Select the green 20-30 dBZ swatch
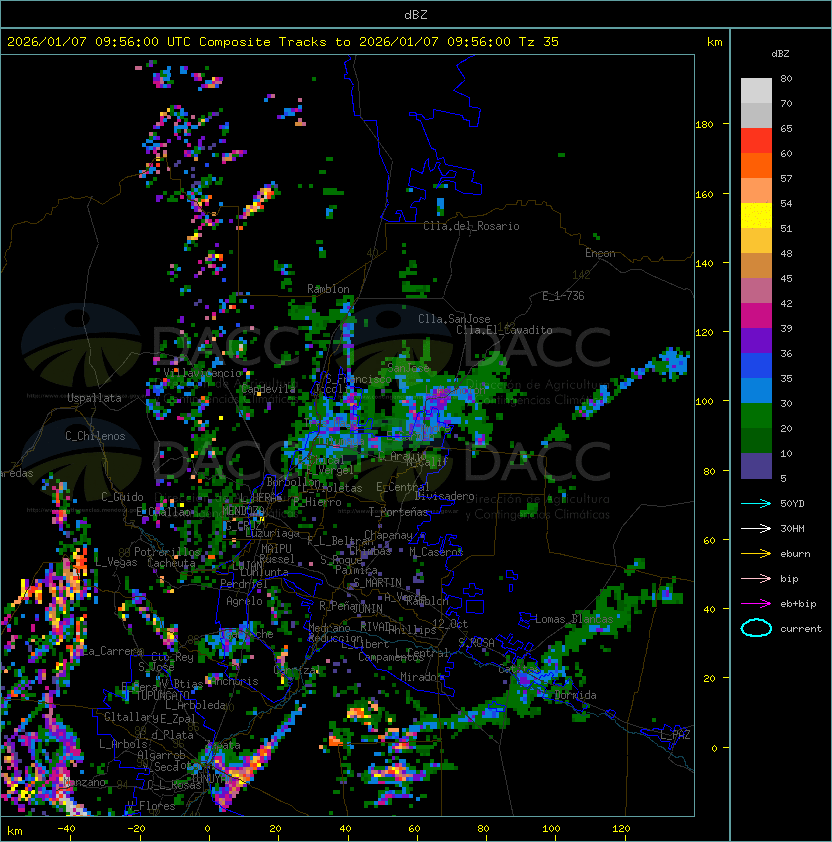This screenshot has height=842, width=832. [x=756, y=416]
